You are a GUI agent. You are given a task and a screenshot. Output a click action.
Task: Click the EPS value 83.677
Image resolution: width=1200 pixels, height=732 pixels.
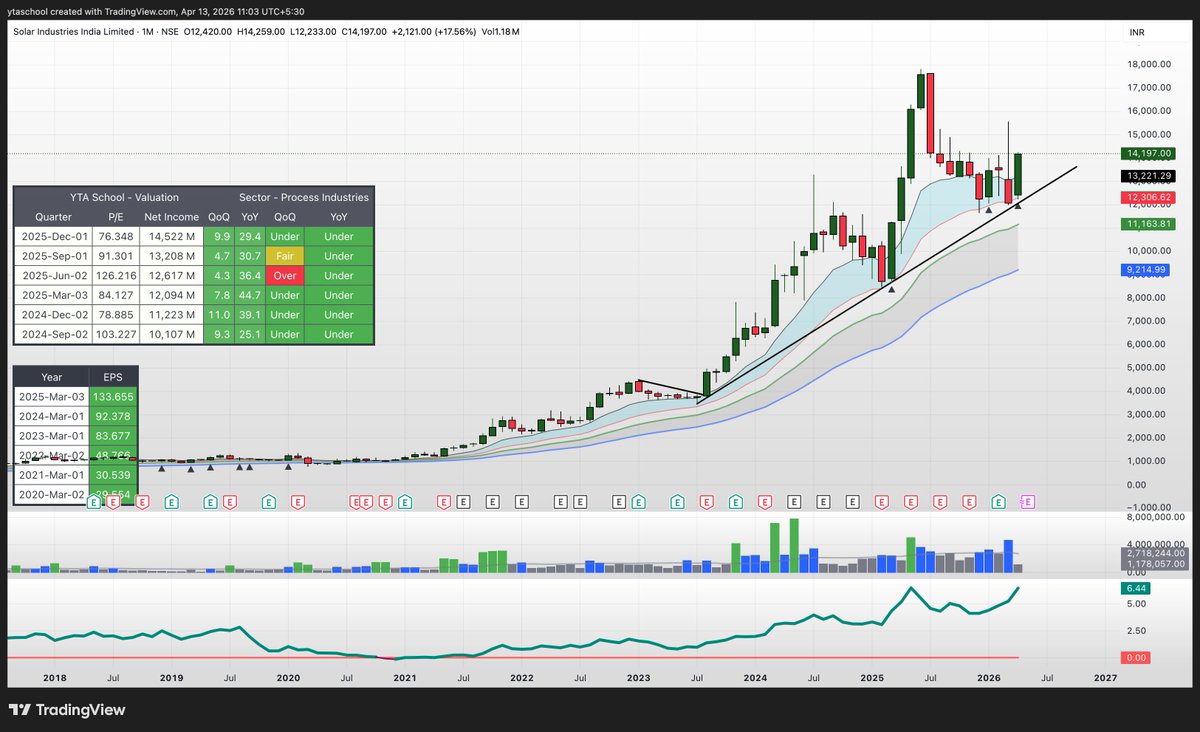point(114,436)
